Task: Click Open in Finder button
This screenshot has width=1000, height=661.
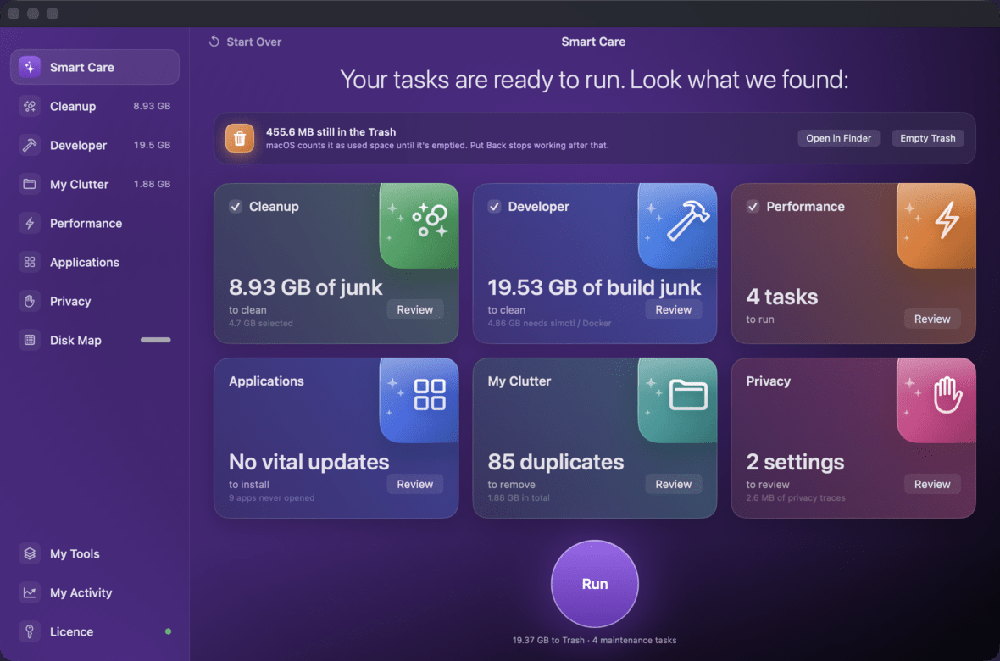Action: click(838, 138)
